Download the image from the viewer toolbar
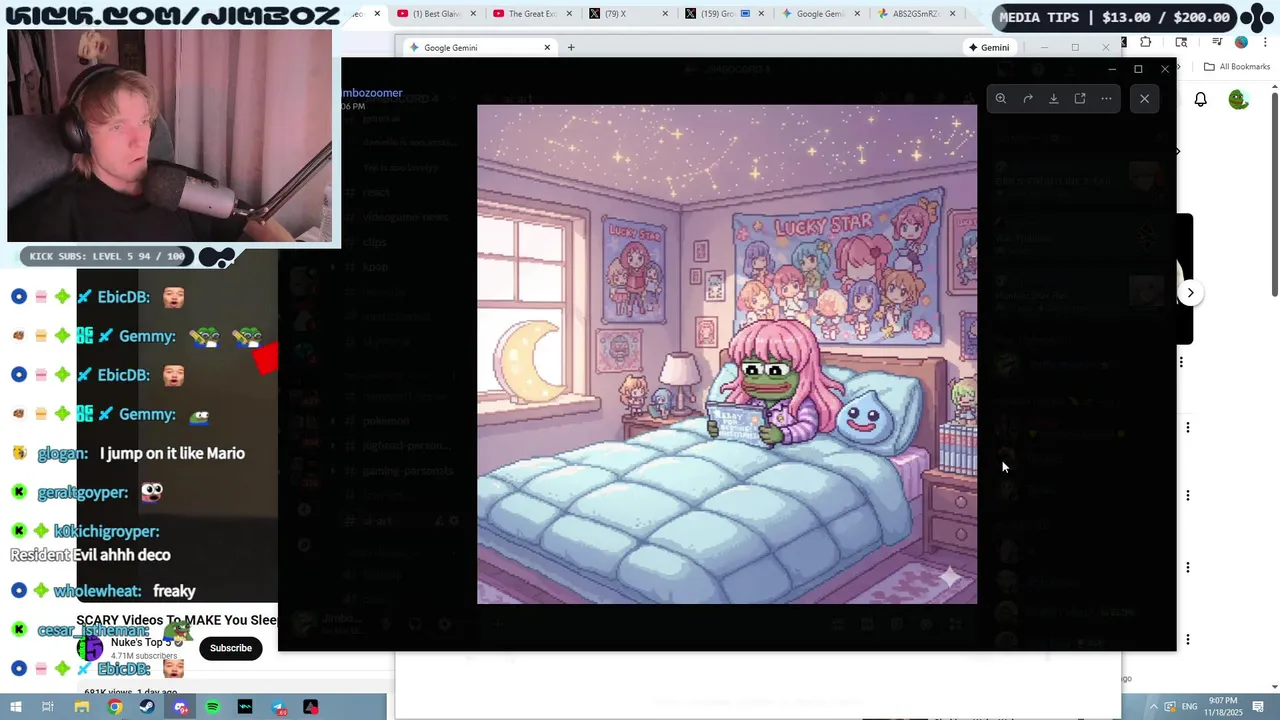 (1054, 98)
